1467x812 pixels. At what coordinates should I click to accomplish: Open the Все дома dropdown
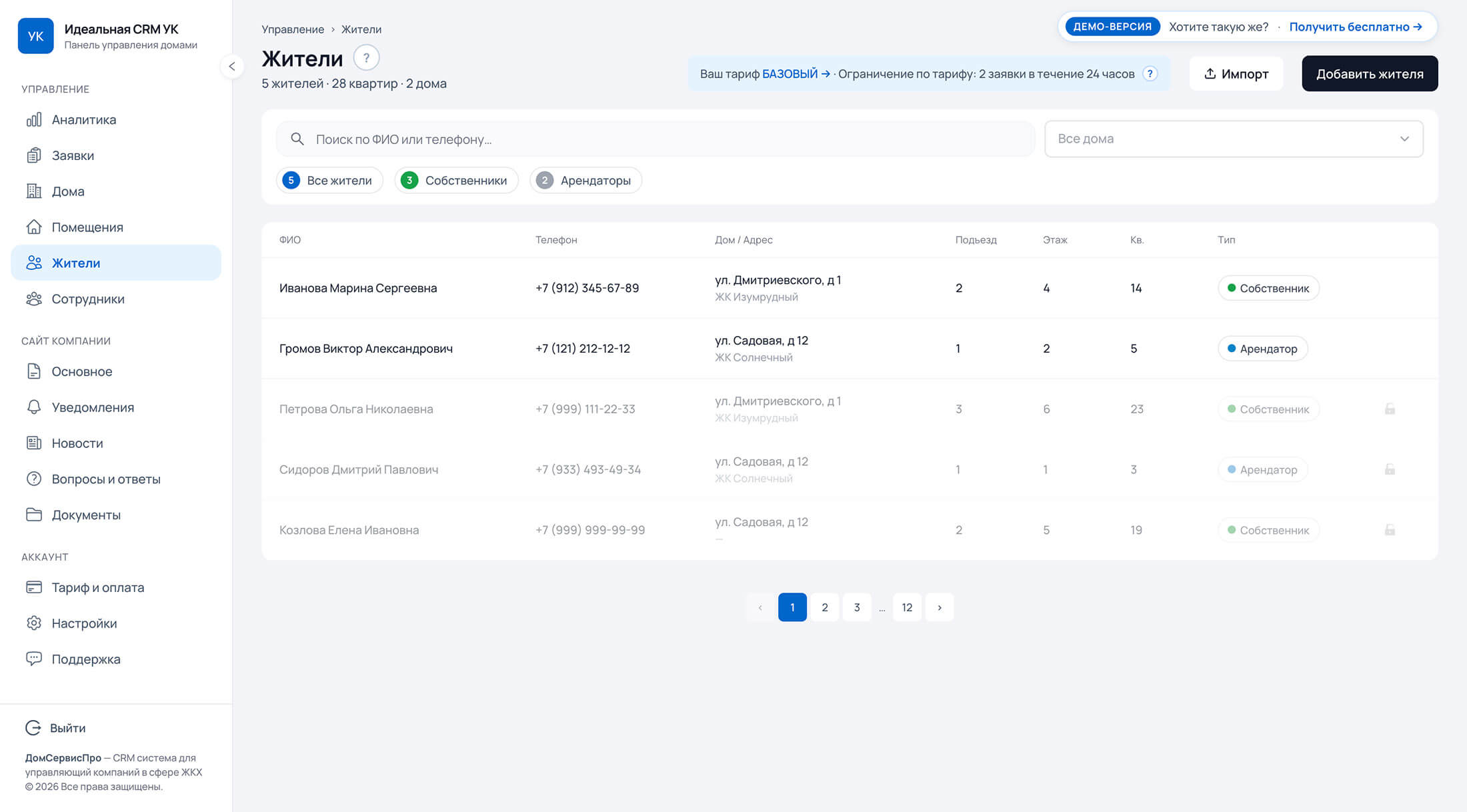coord(1234,139)
